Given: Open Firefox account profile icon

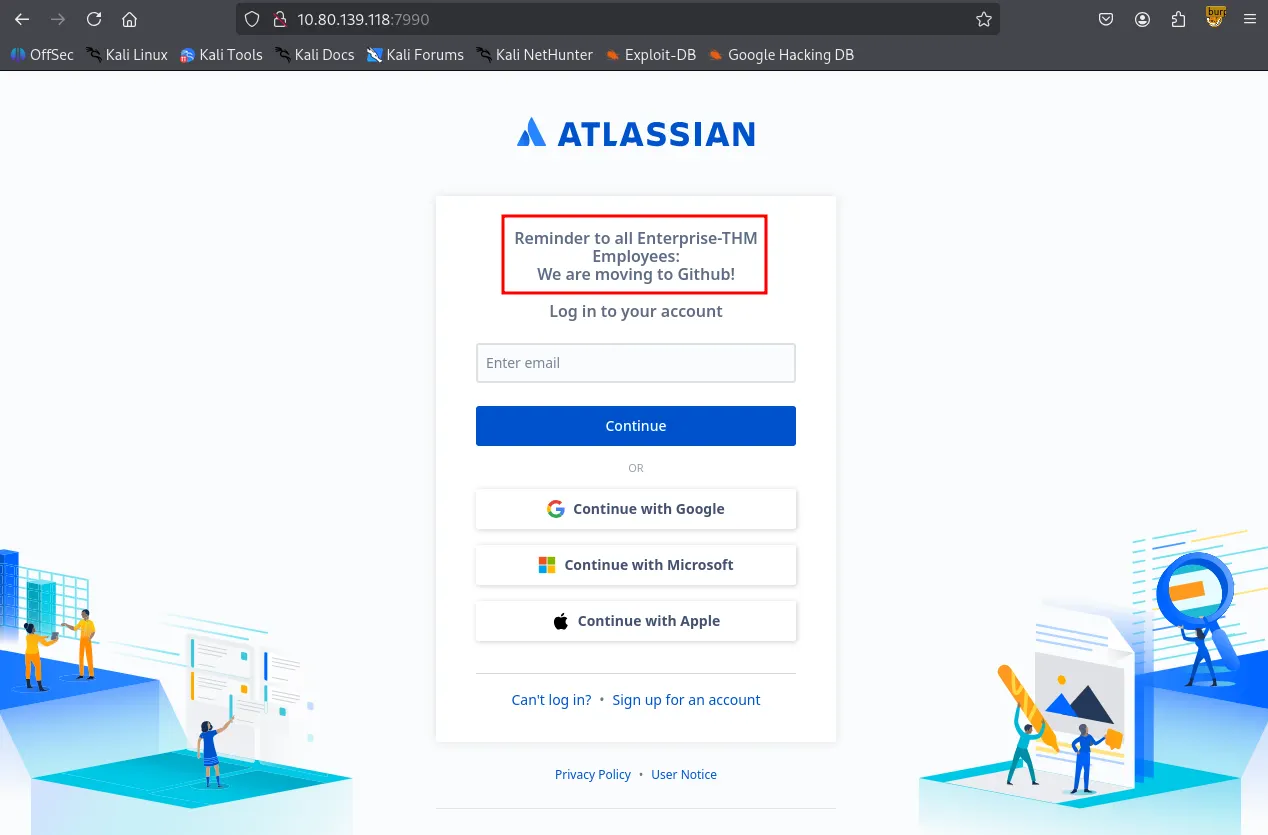Looking at the screenshot, I should click(x=1143, y=19).
